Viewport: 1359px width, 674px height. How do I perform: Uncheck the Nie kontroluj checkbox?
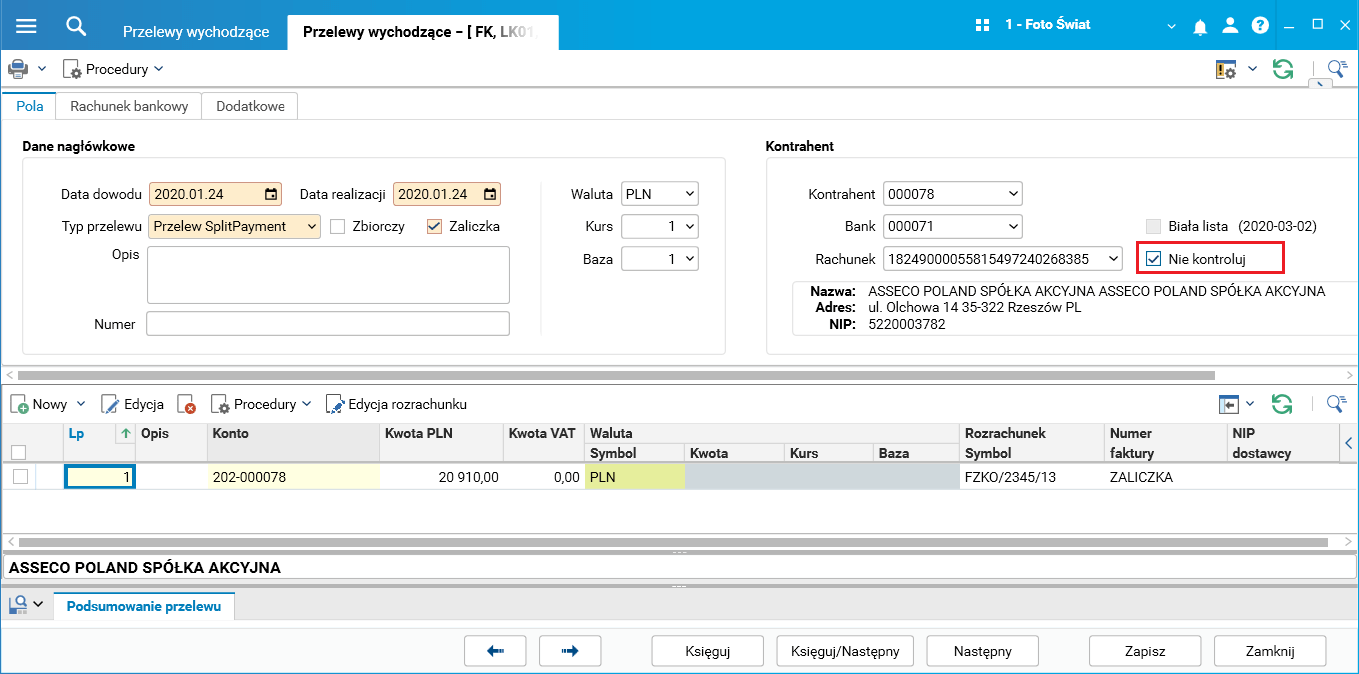coord(1154,259)
